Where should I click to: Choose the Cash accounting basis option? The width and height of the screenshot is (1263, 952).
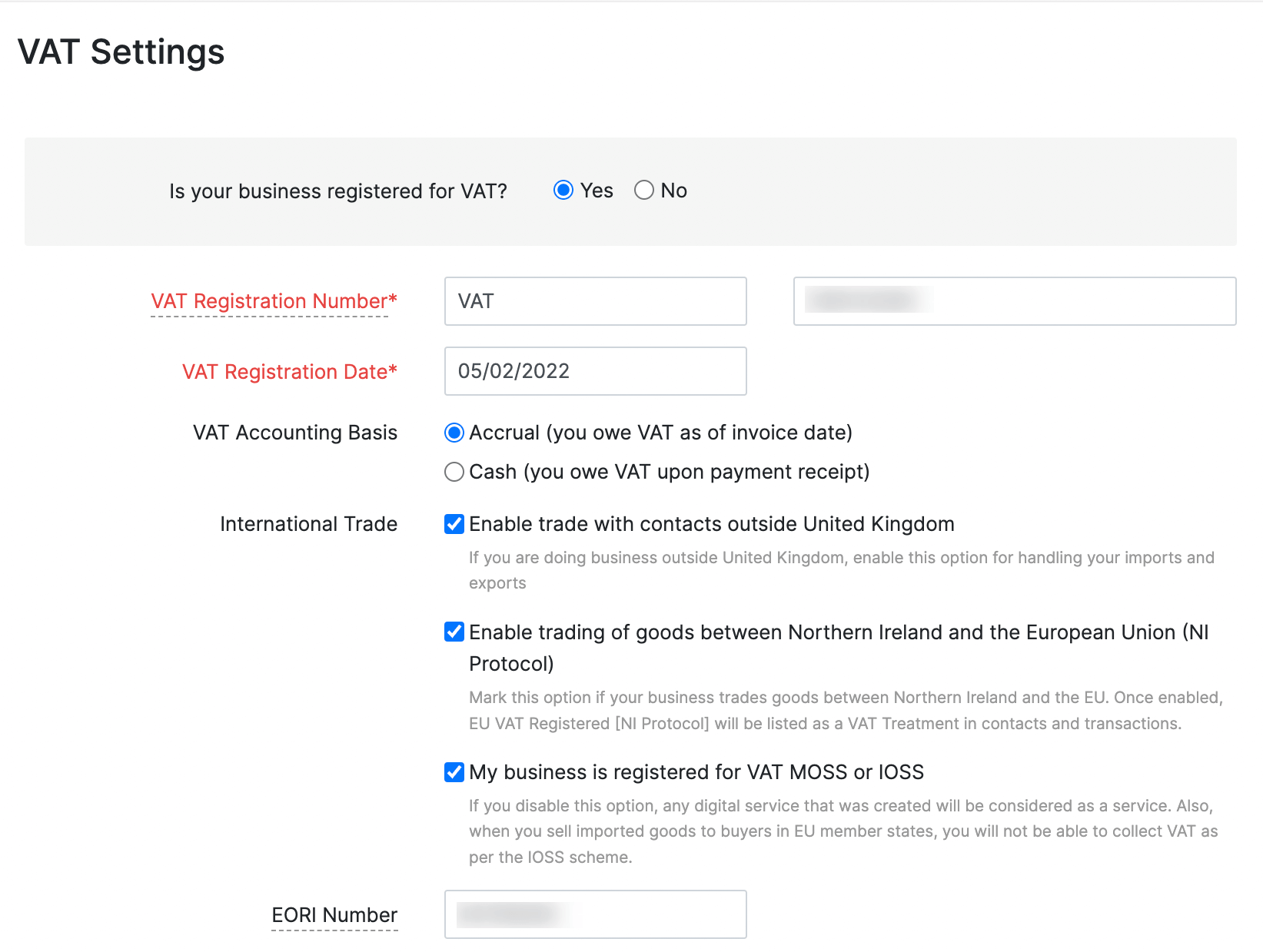454,472
